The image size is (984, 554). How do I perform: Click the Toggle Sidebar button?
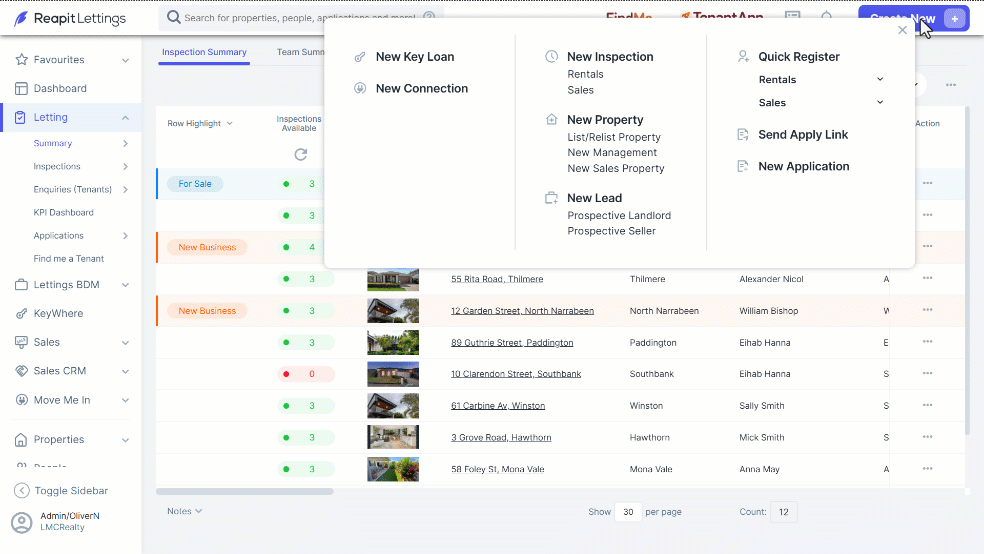[x=70, y=491]
